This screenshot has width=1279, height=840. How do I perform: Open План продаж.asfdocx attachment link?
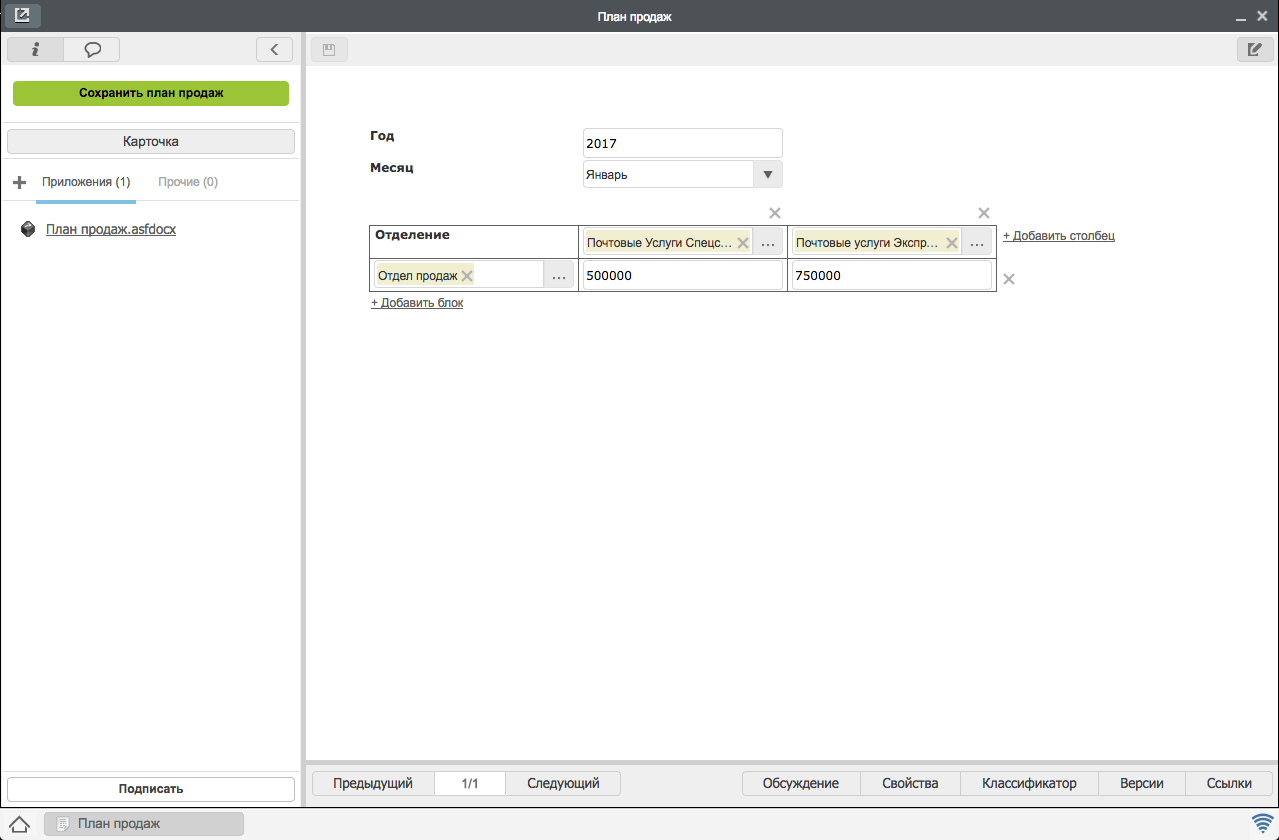coord(111,229)
